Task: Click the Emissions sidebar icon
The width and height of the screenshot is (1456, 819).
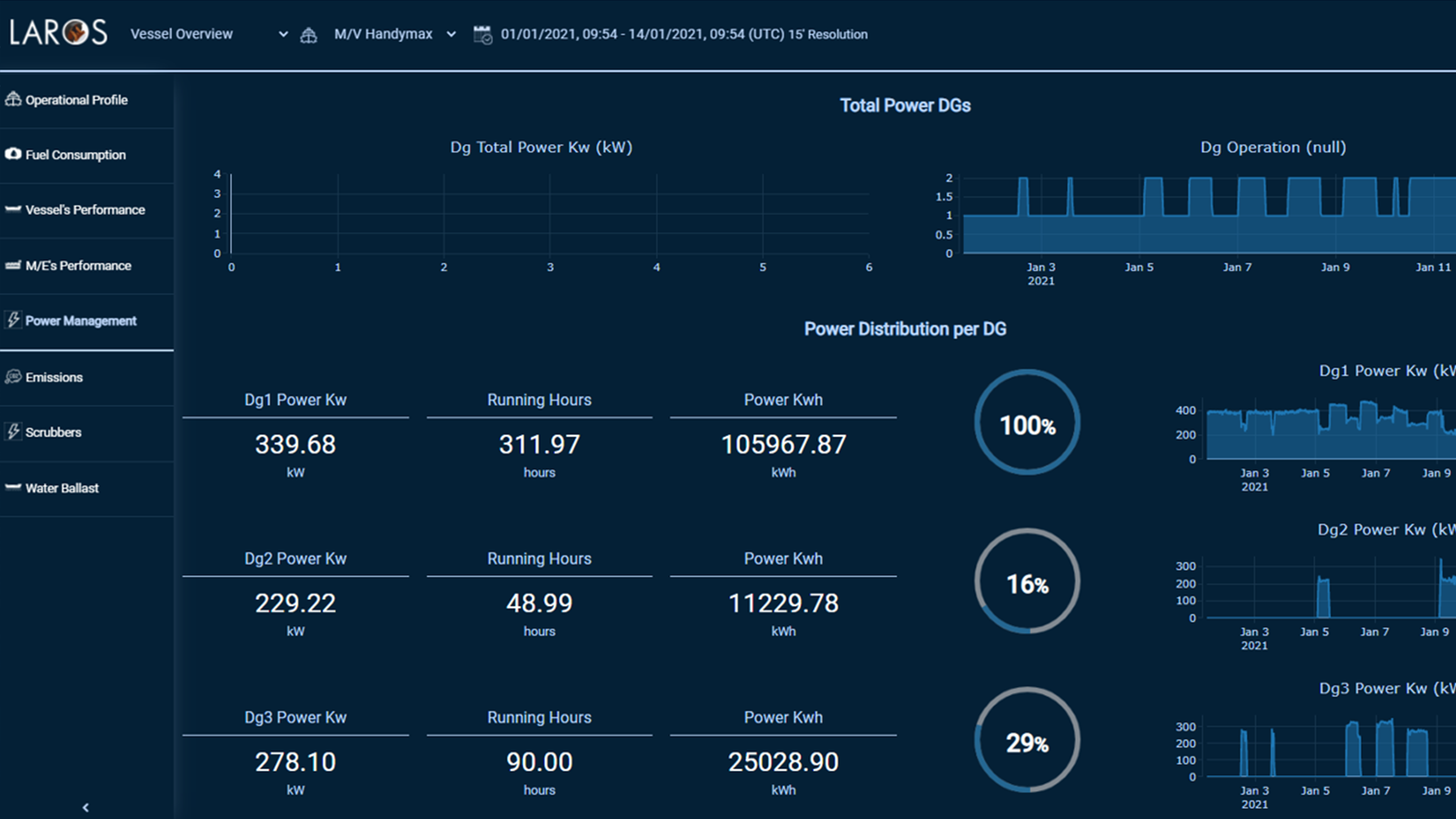Action: (13, 377)
